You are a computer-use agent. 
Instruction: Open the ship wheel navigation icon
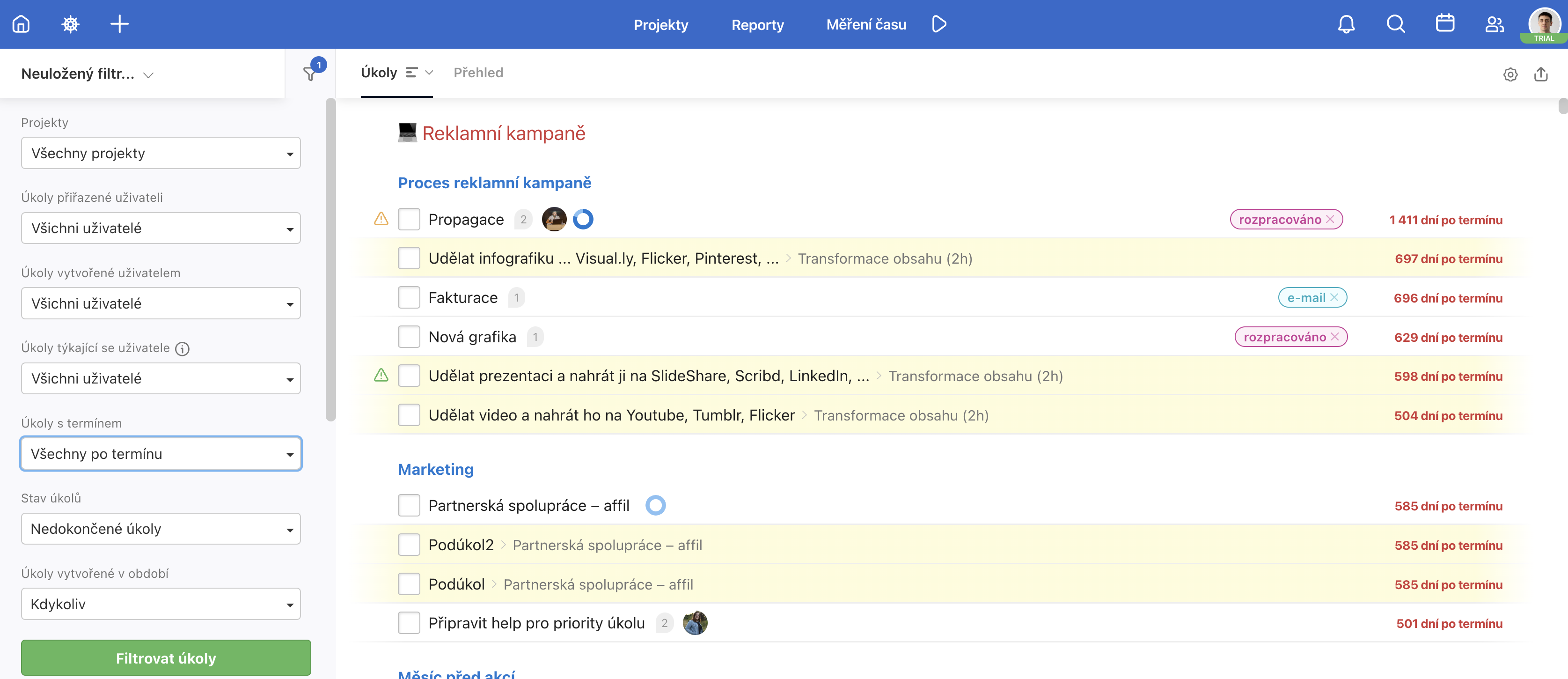click(71, 24)
